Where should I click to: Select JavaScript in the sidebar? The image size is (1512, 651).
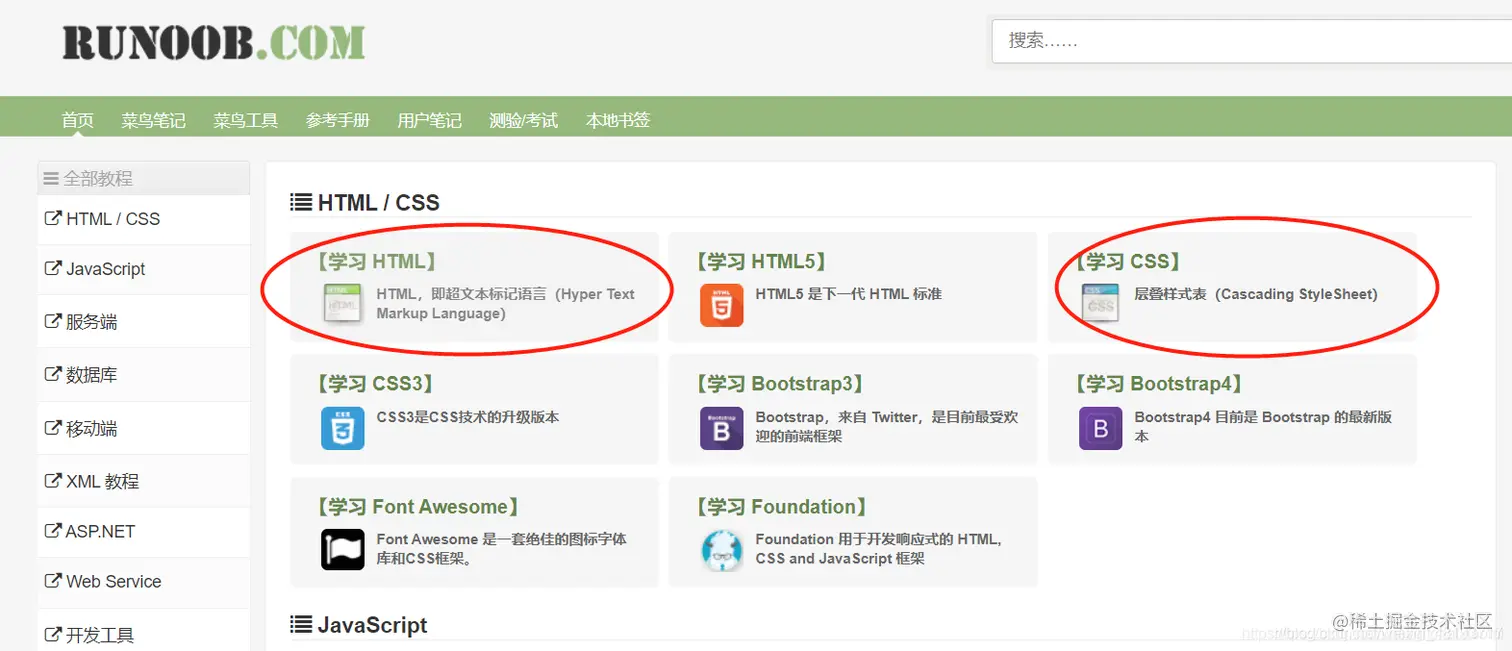pos(144,269)
